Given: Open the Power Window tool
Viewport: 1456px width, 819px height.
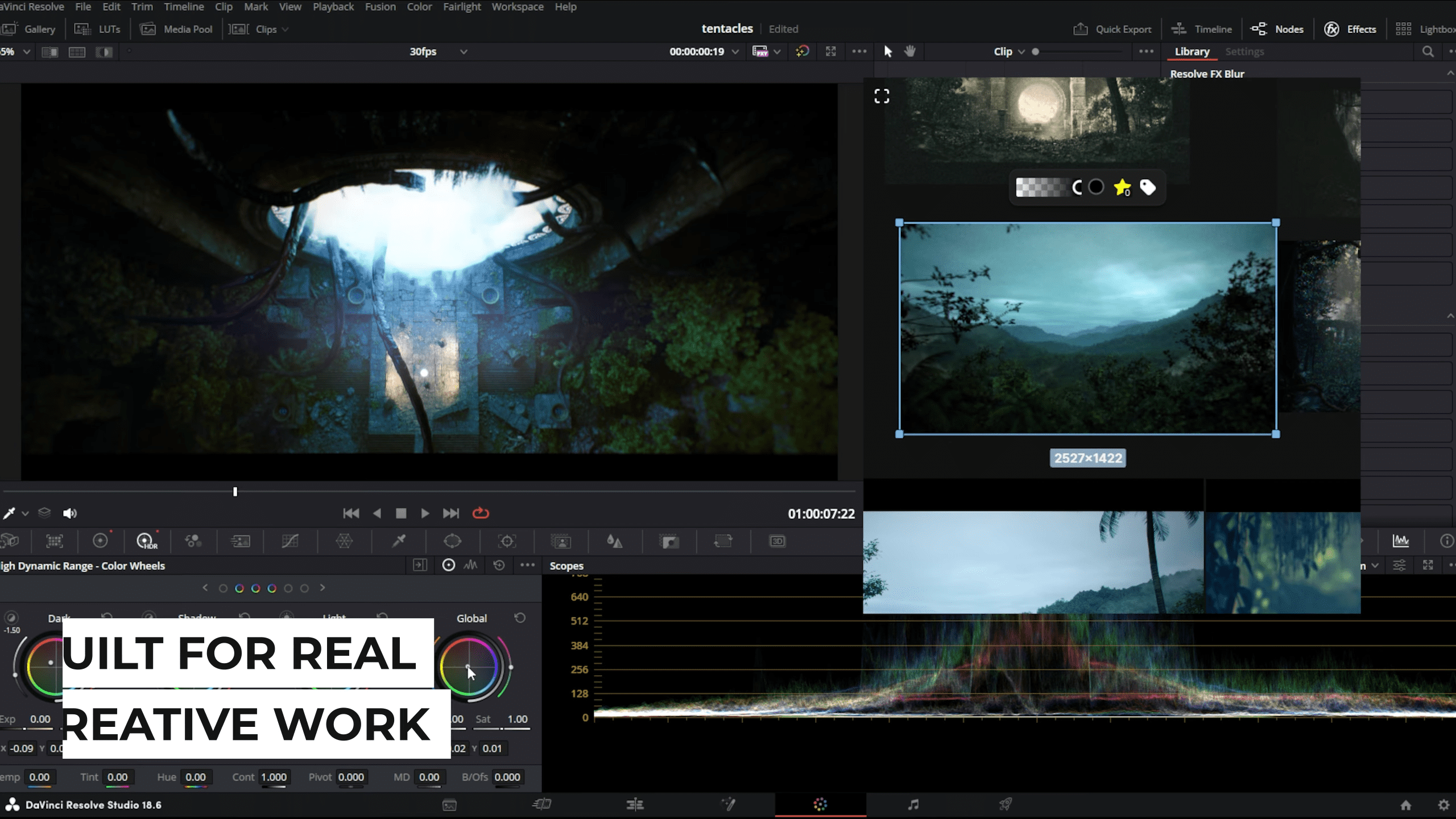Looking at the screenshot, I should 452,541.
